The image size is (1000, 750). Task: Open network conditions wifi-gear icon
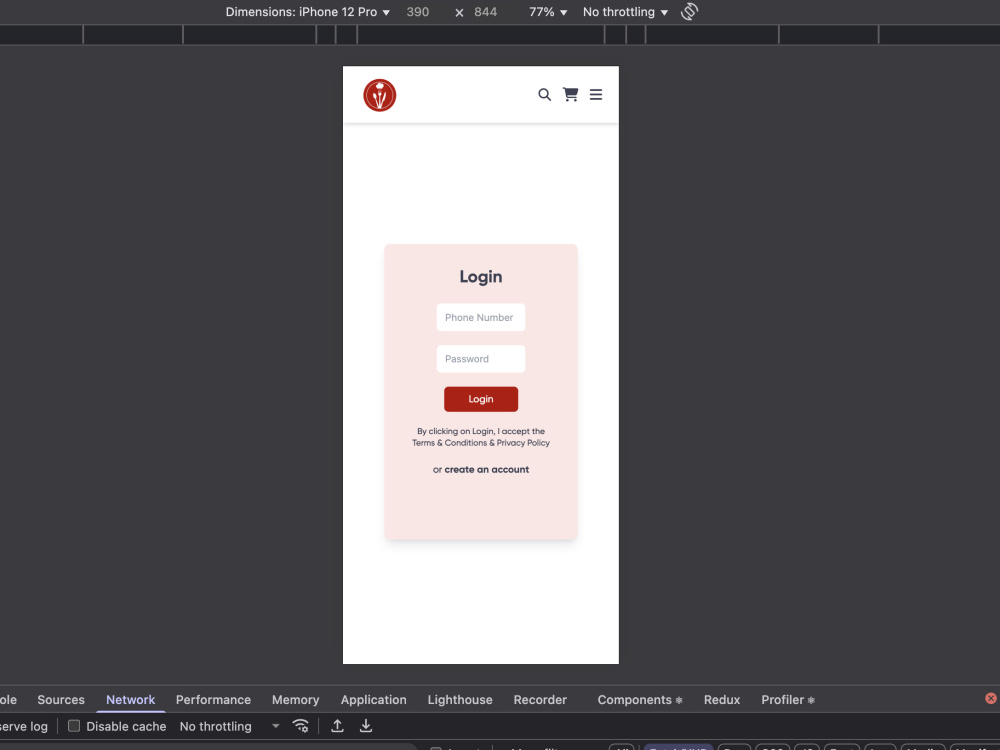point(300,726)
